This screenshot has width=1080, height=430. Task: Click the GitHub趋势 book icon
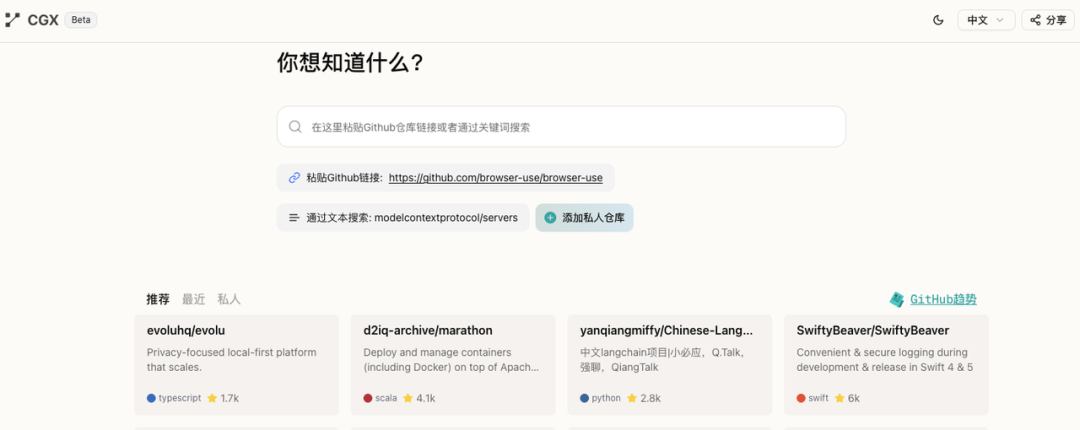click(897, 299)
